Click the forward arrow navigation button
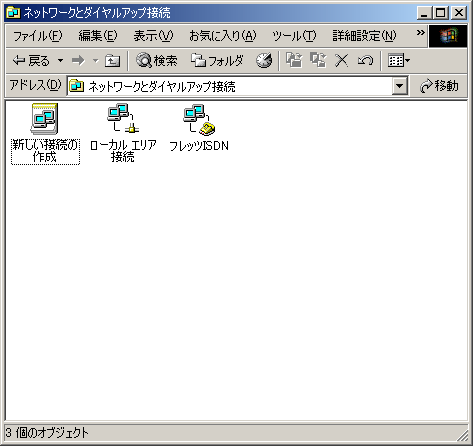 click(79, 61)
